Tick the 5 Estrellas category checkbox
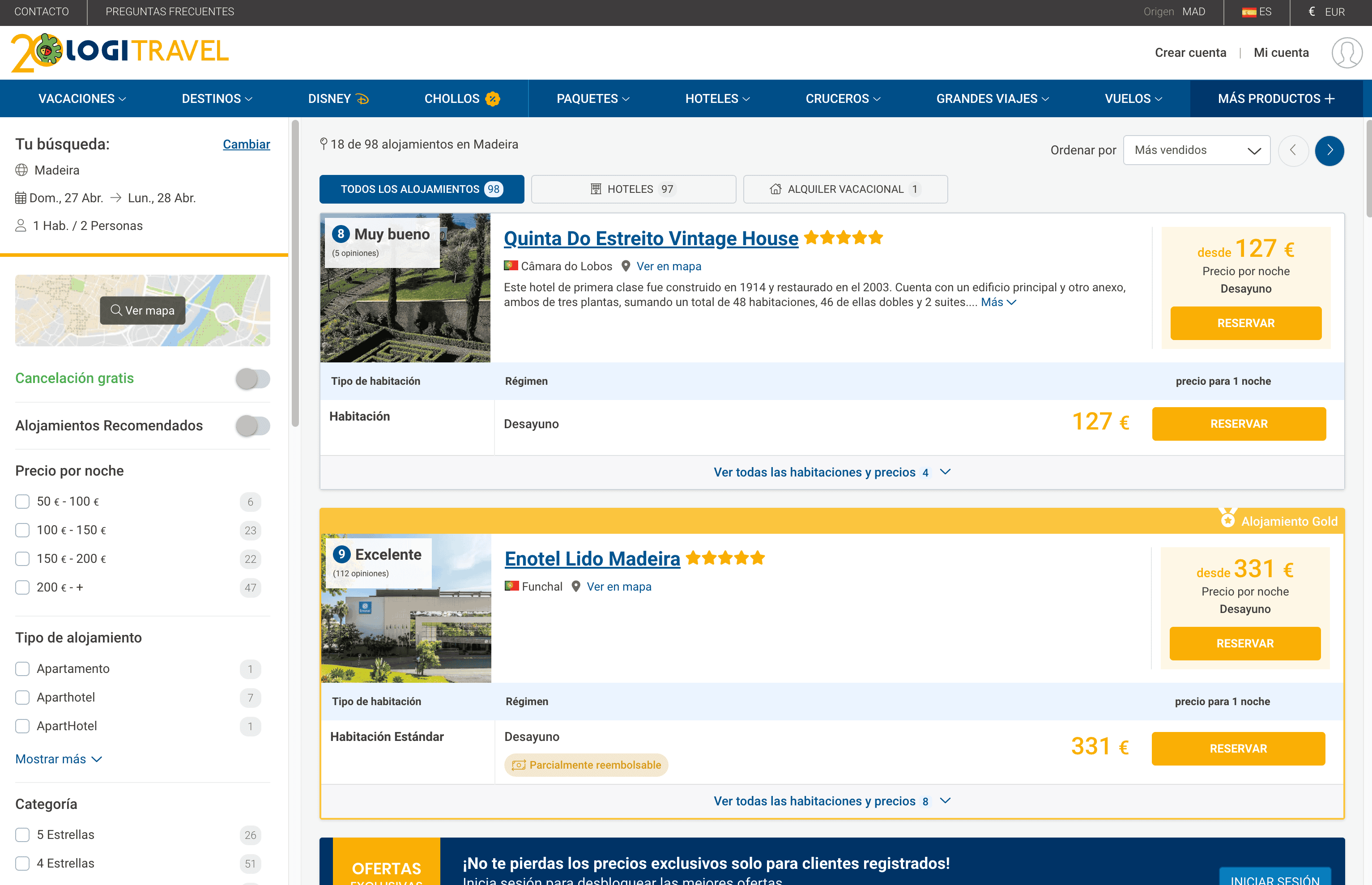This screenshot has height=885, width=1372. point(22,834)
